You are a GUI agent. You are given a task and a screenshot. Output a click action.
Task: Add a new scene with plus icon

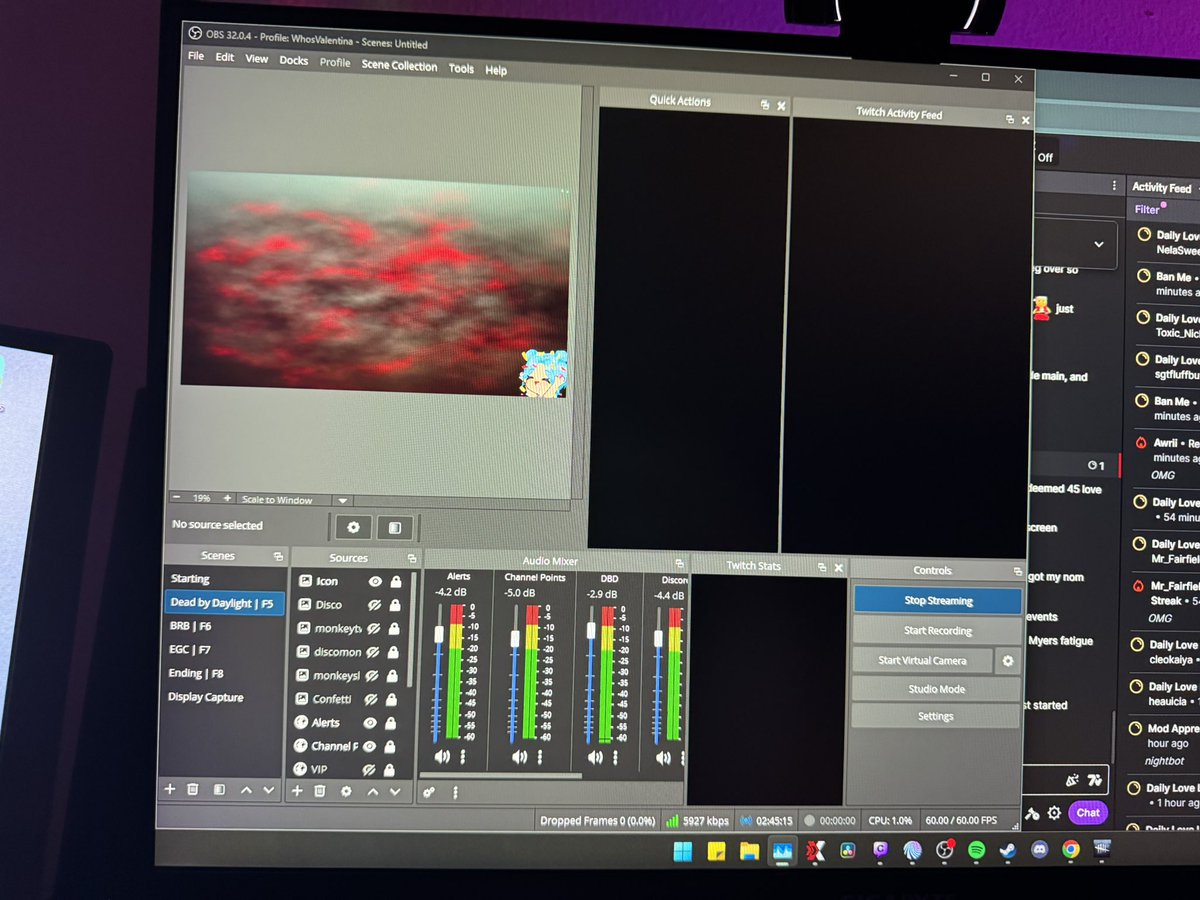click(170, 789)
